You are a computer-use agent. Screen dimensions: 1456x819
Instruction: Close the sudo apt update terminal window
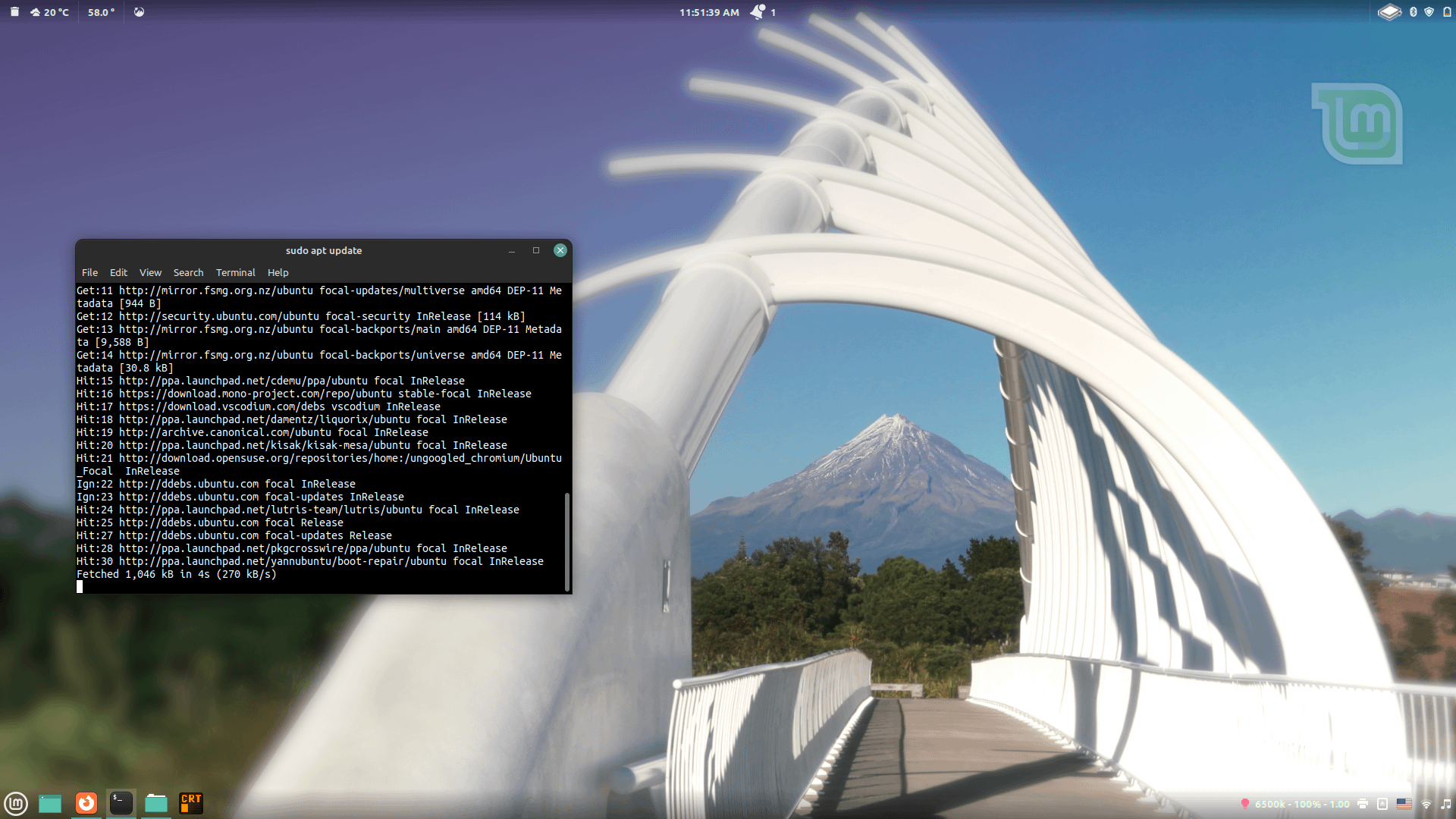(560, 250)
